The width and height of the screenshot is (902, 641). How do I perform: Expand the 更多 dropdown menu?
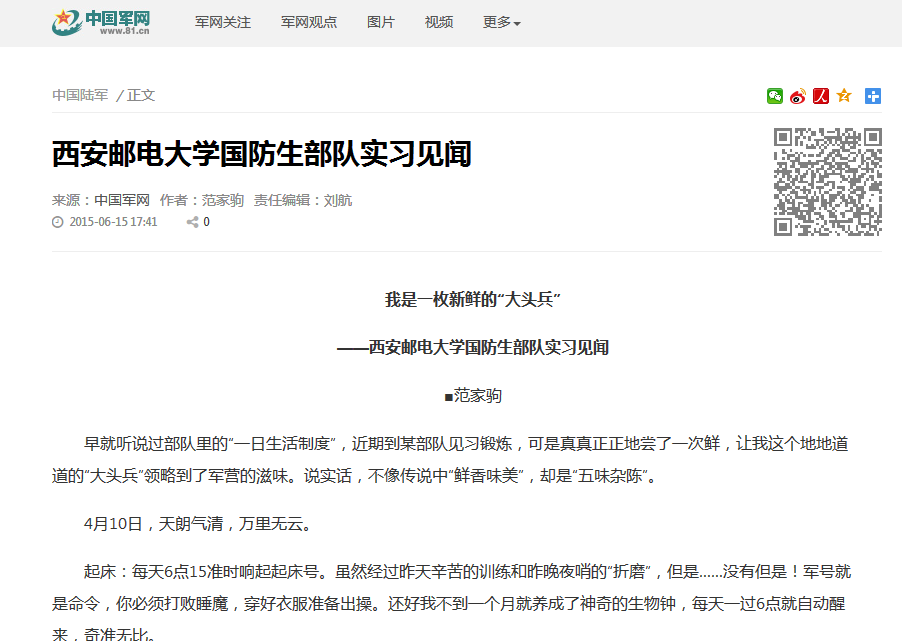click(501, 22)
